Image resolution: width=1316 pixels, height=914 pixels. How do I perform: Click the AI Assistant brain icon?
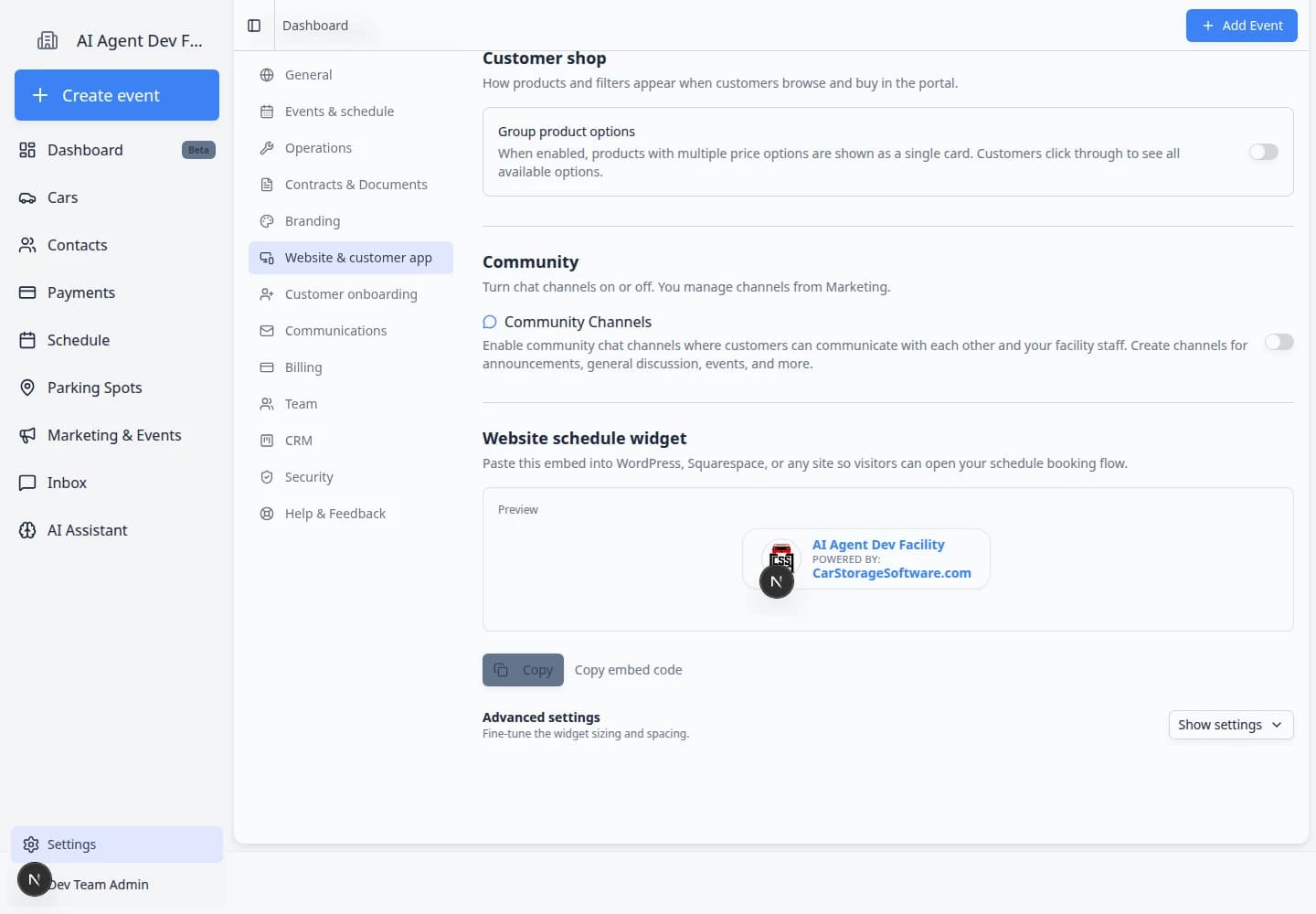tap(27, 530)
